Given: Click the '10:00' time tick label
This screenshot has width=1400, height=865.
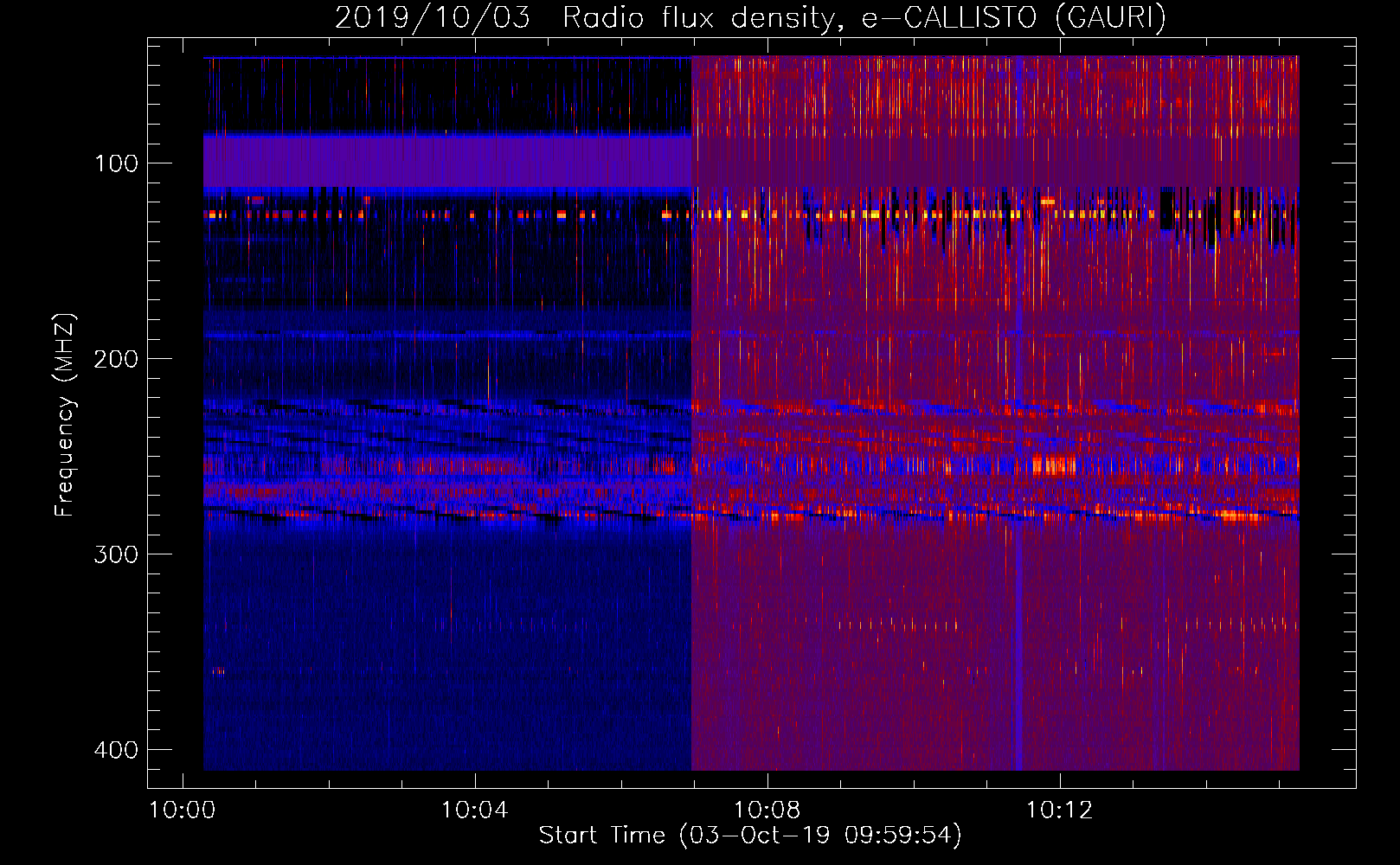Looking at the screenshot, I should (x=182, y=811).
